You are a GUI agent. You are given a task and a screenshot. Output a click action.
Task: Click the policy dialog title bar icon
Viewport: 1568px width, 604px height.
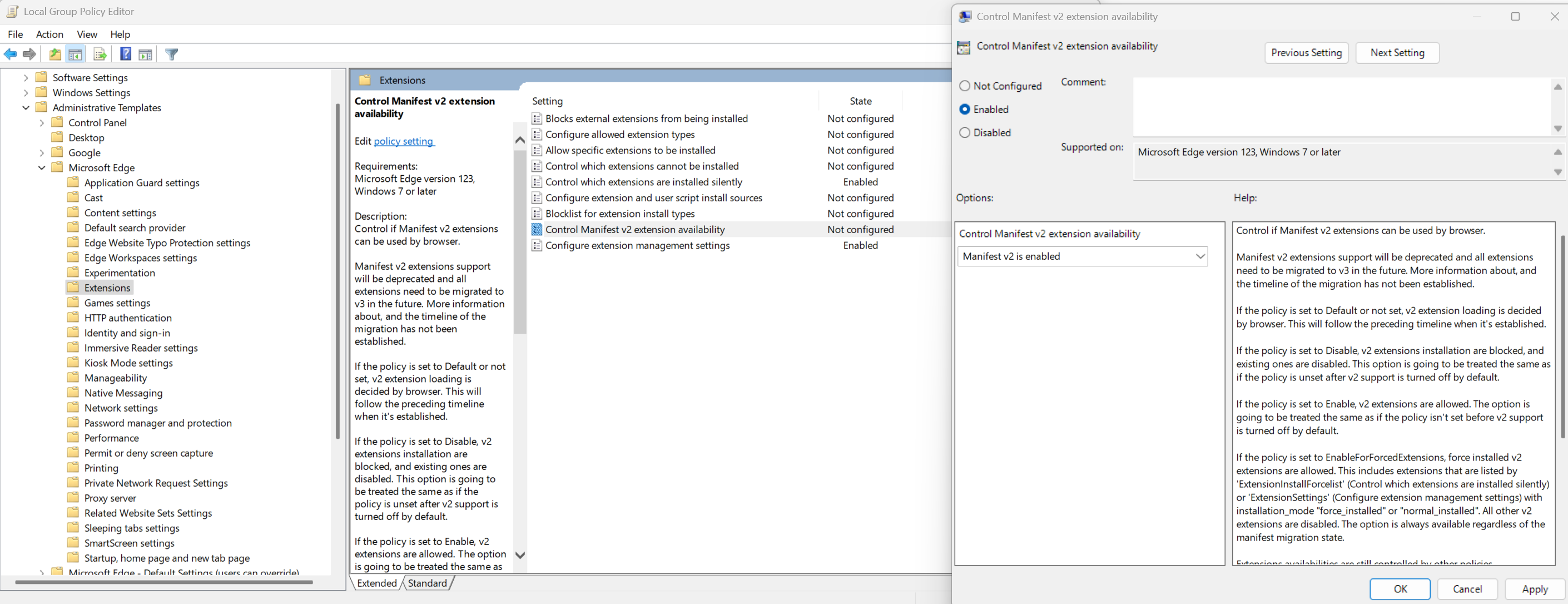[965, 17]
